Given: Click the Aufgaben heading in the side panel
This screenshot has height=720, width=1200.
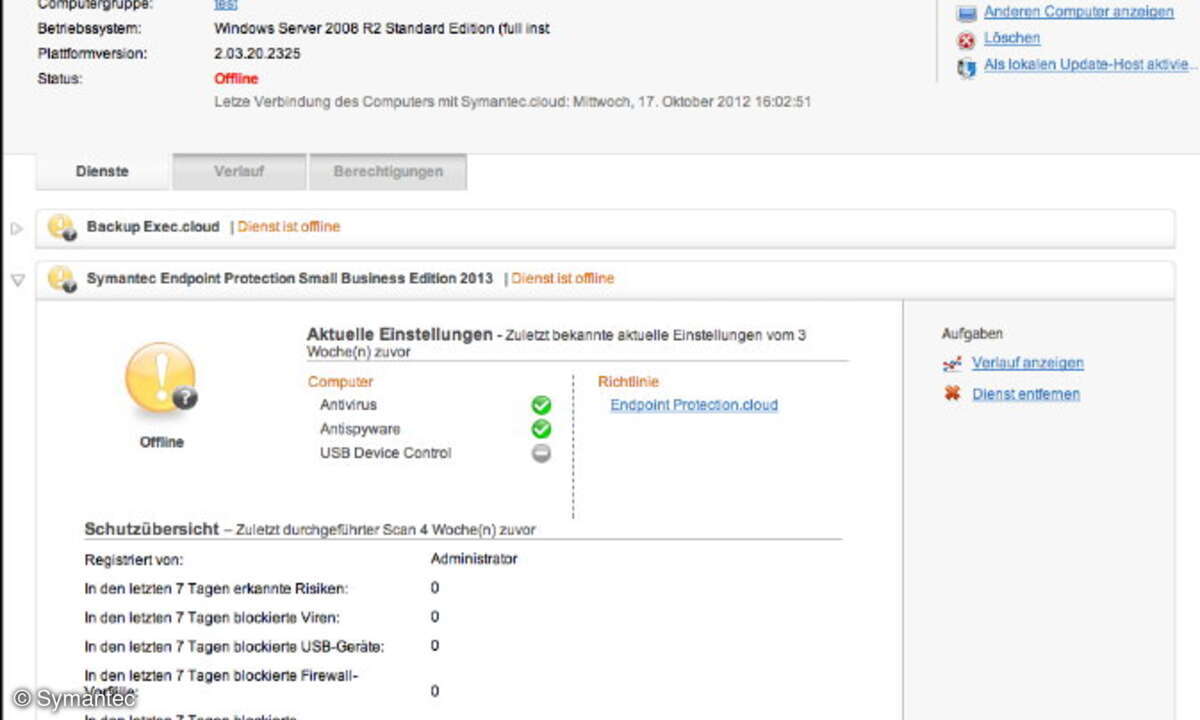Looking at the screenshot, I should point(972,333).
